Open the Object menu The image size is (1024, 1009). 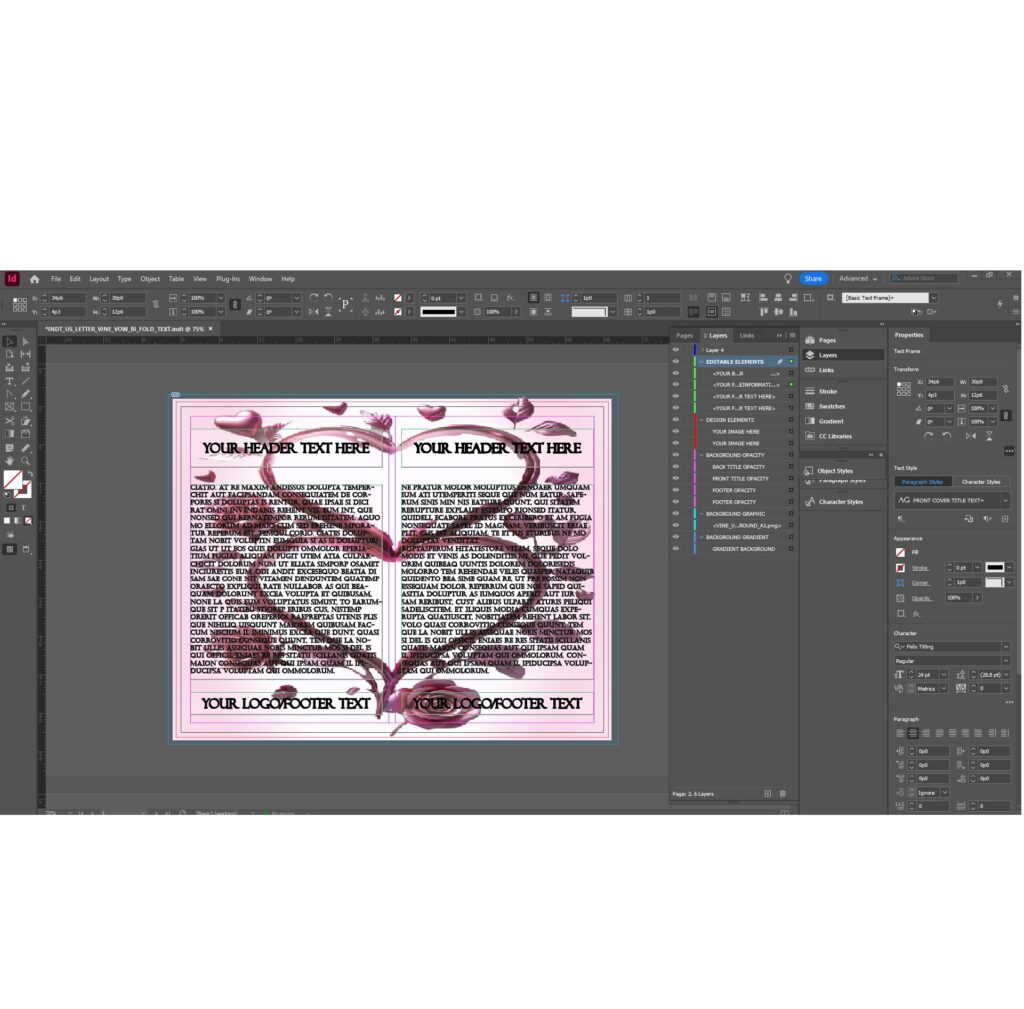tap(150, 279)
